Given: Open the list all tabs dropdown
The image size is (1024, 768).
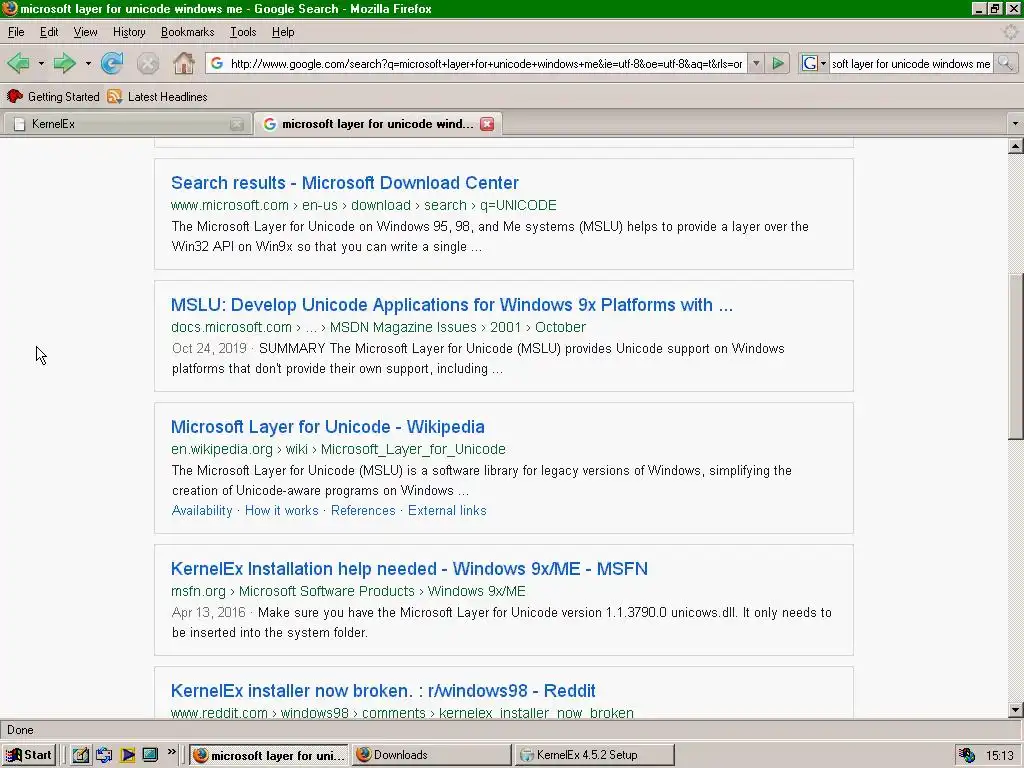Looking at the screenshot, I should [x=1015, y=123].
